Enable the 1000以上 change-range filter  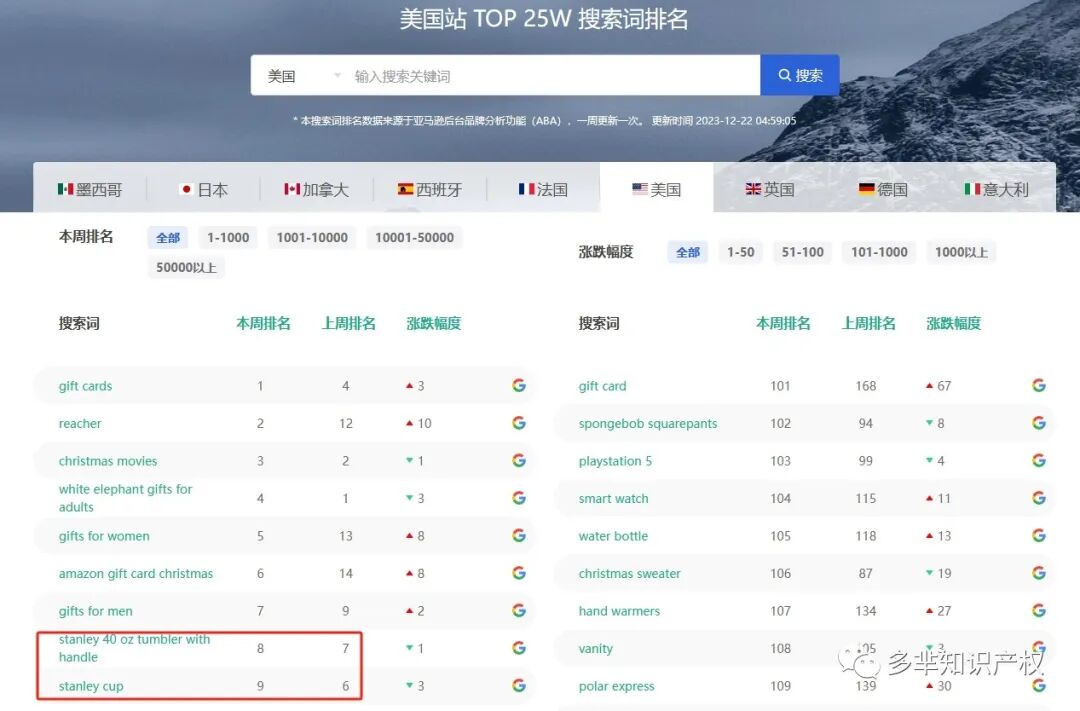(x=961, y=252)
